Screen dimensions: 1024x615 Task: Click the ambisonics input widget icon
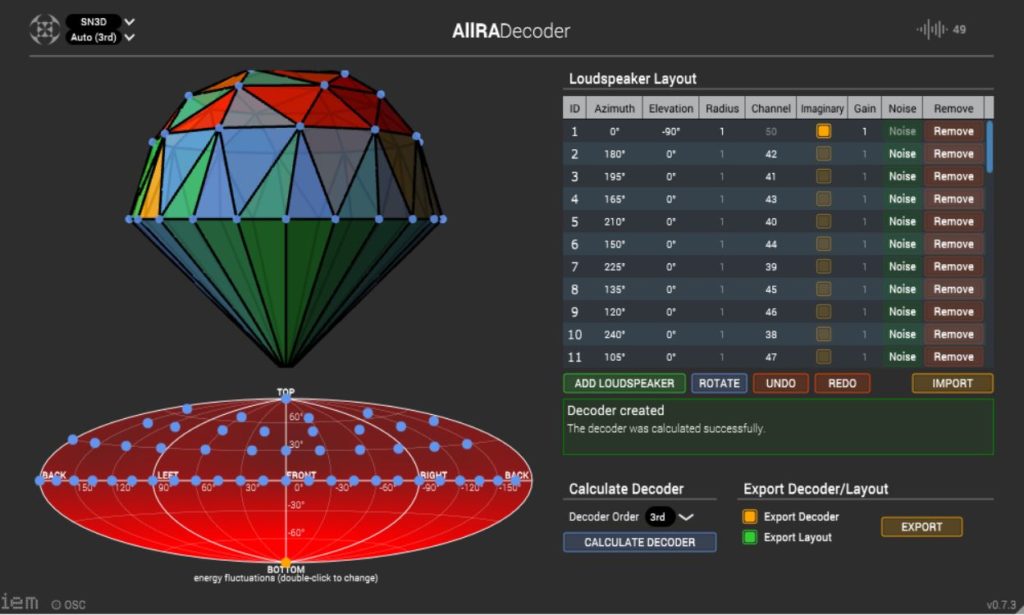click(x=44, y=29)
